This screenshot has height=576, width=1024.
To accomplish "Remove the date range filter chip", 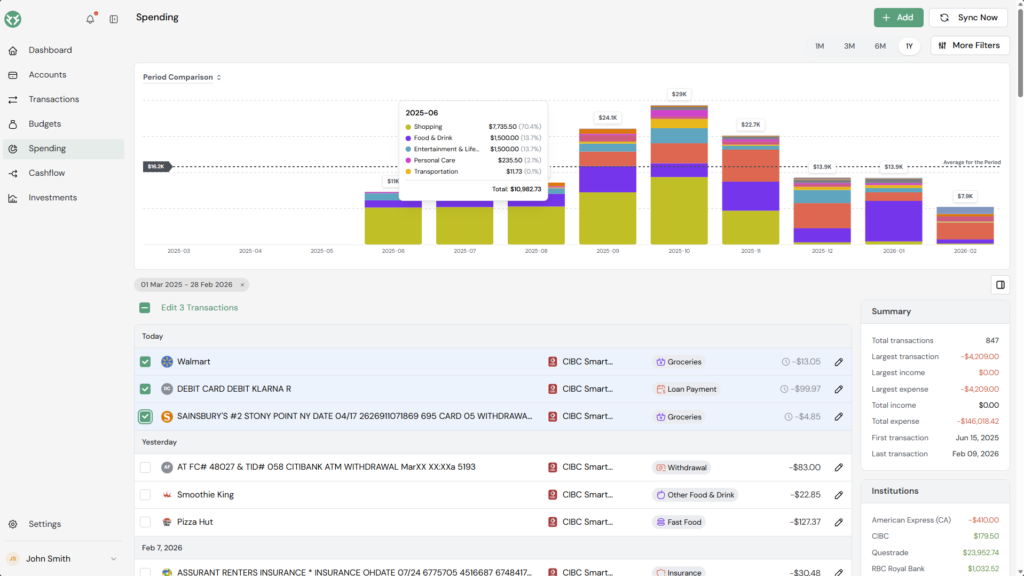I will [x=242, y=285].
